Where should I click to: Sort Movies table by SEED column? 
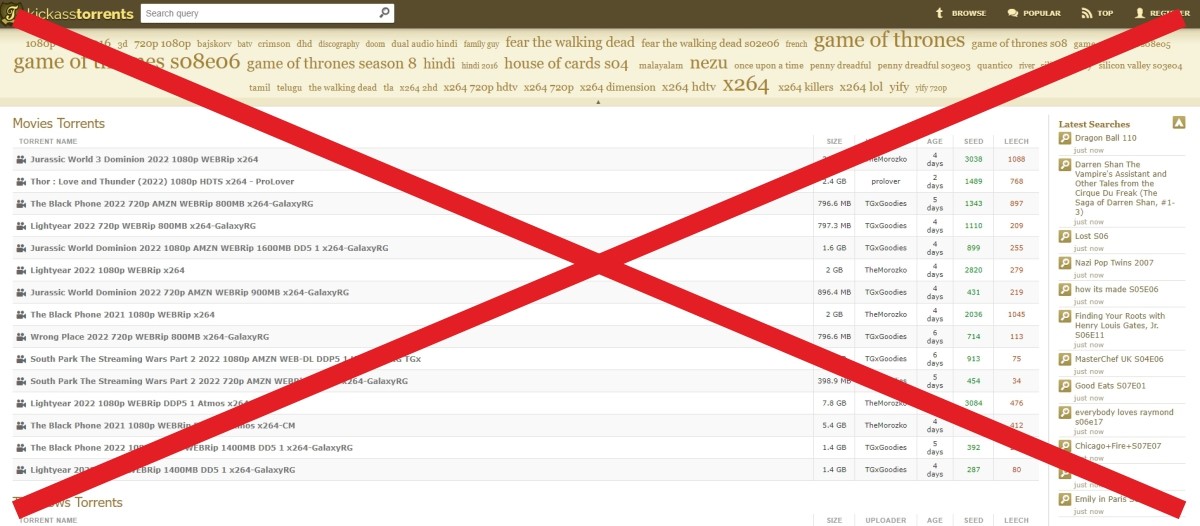pyautogui.click(x=974, y=141)
